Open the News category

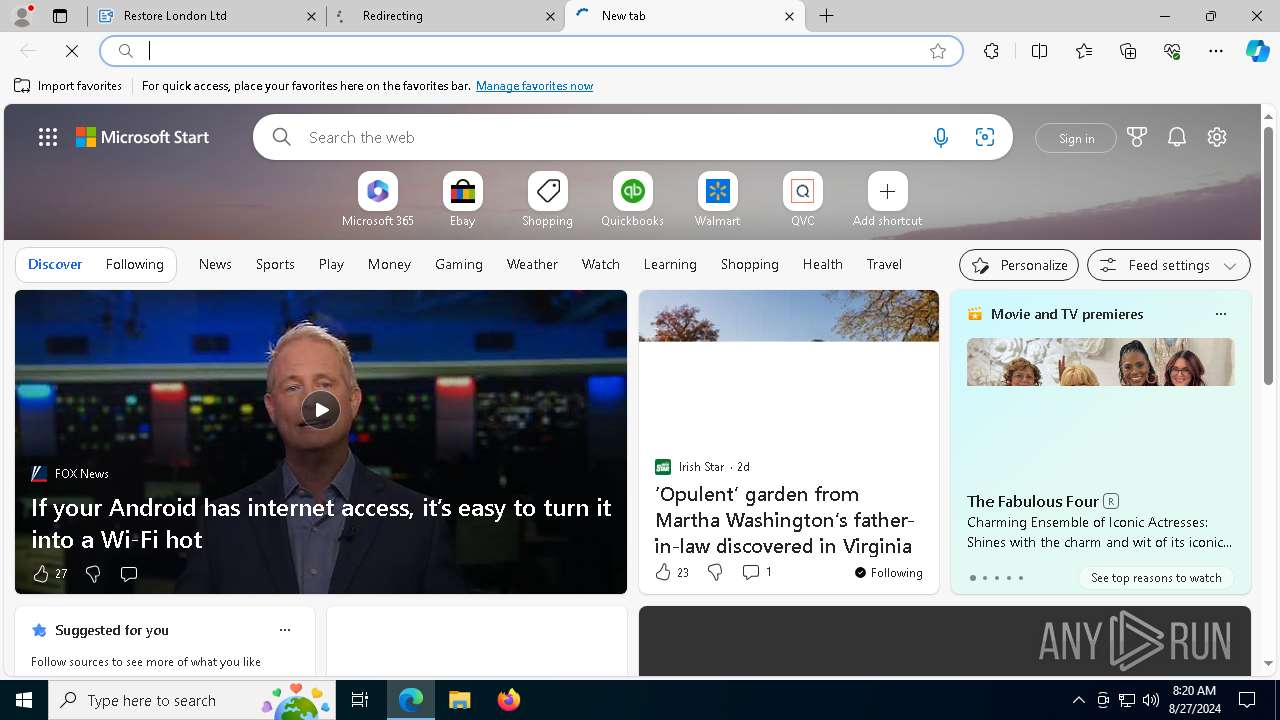215,264
